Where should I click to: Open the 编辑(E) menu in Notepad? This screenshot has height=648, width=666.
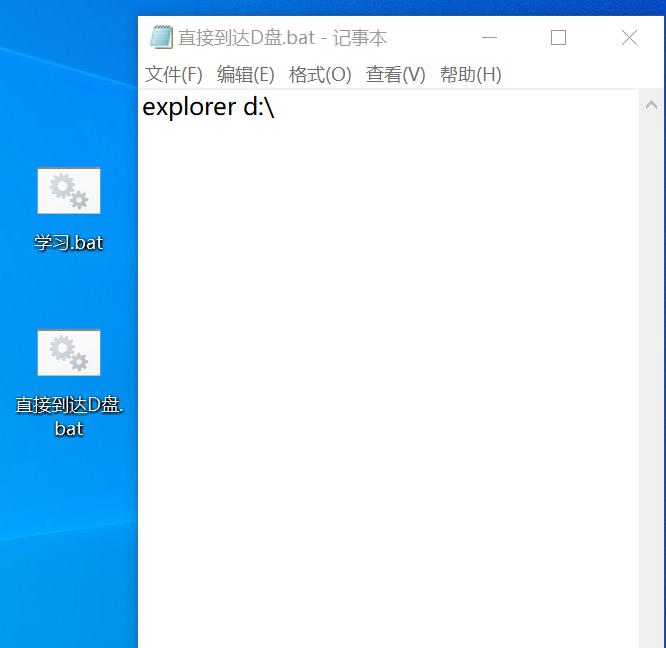click(x=246, y=75)
